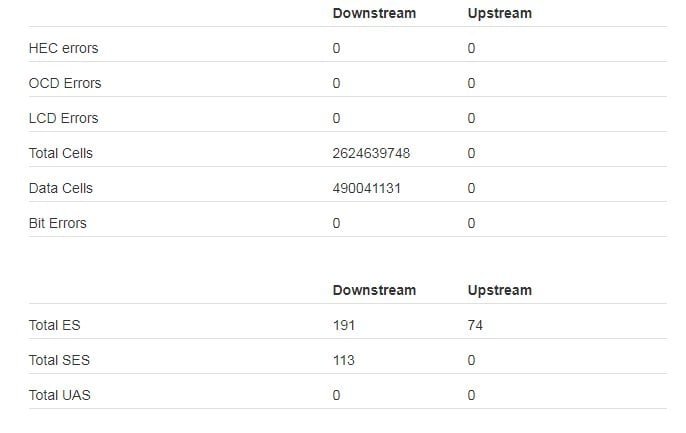Screen dimensions: 686x433
Task: Click the Downstream header above Total ES
Action: [374, 290]
